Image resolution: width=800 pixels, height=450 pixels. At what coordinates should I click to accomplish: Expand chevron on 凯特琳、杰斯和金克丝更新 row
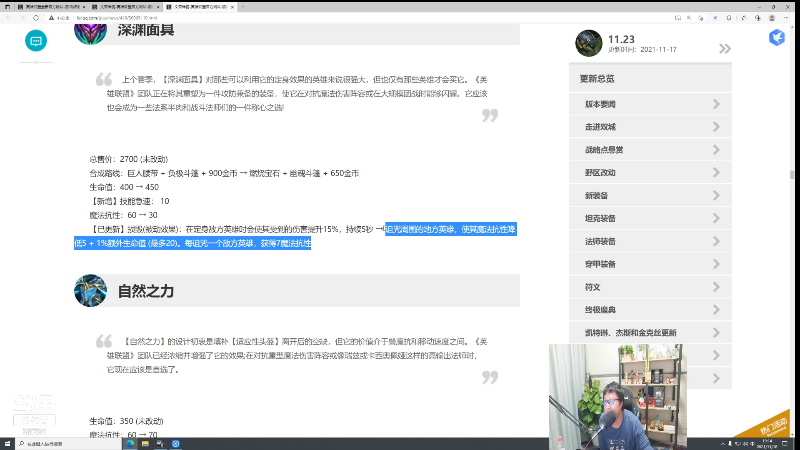coord(716,333)
